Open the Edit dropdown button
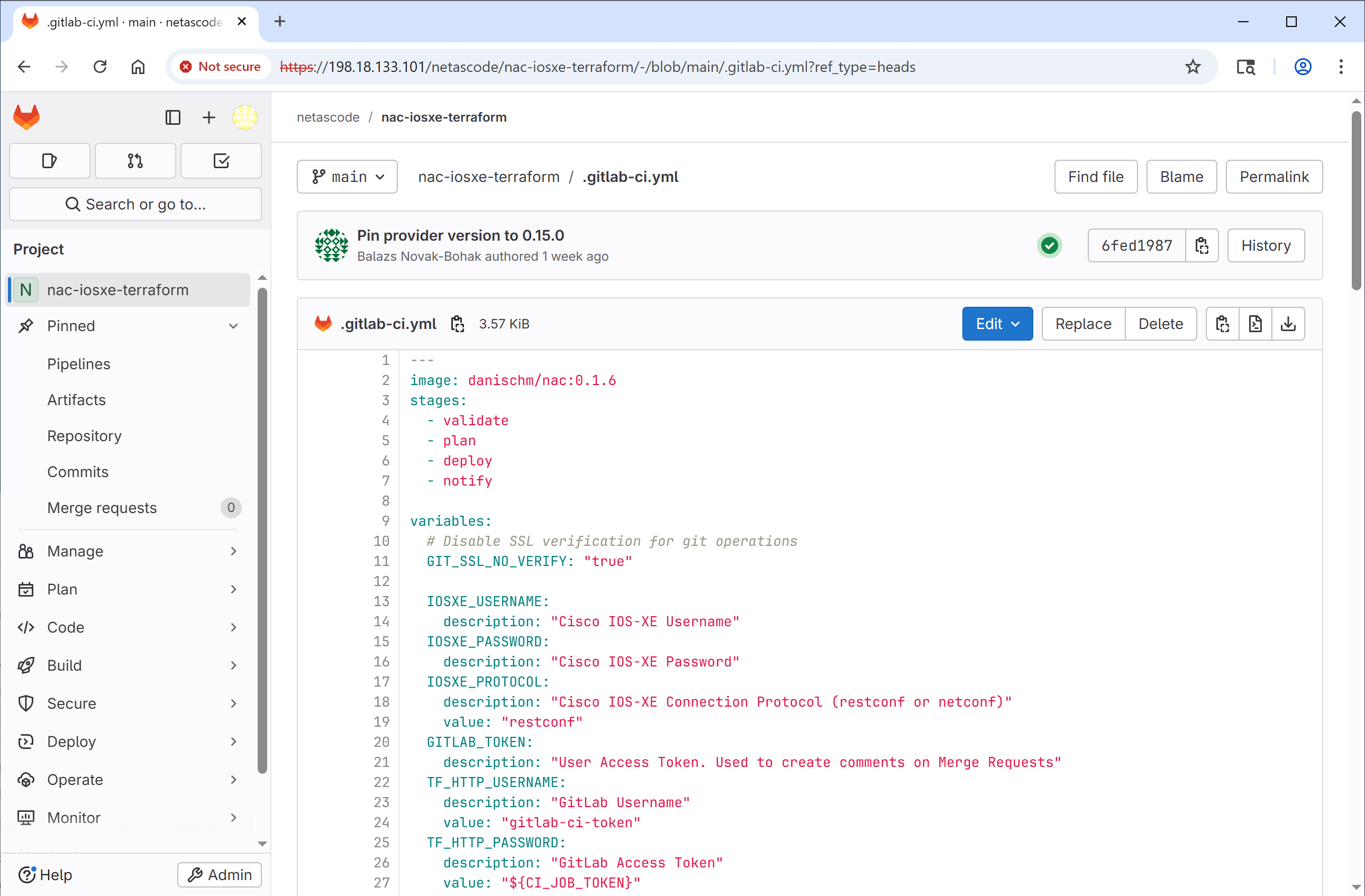Screen dimensions: 1365x896 coord(997,324)
